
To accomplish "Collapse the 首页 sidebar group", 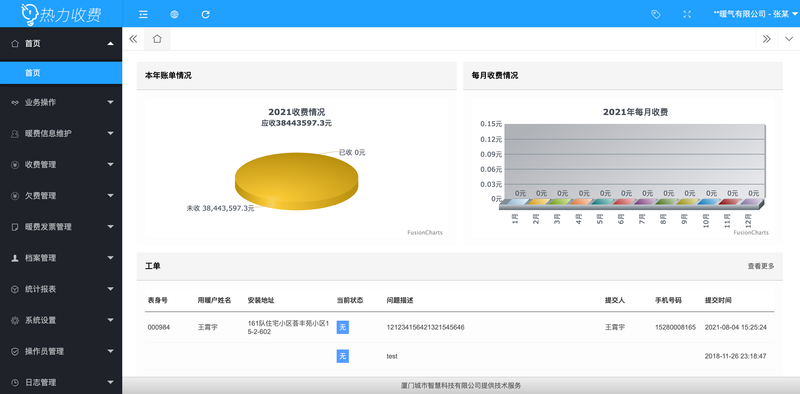I will tap(61, 44).
